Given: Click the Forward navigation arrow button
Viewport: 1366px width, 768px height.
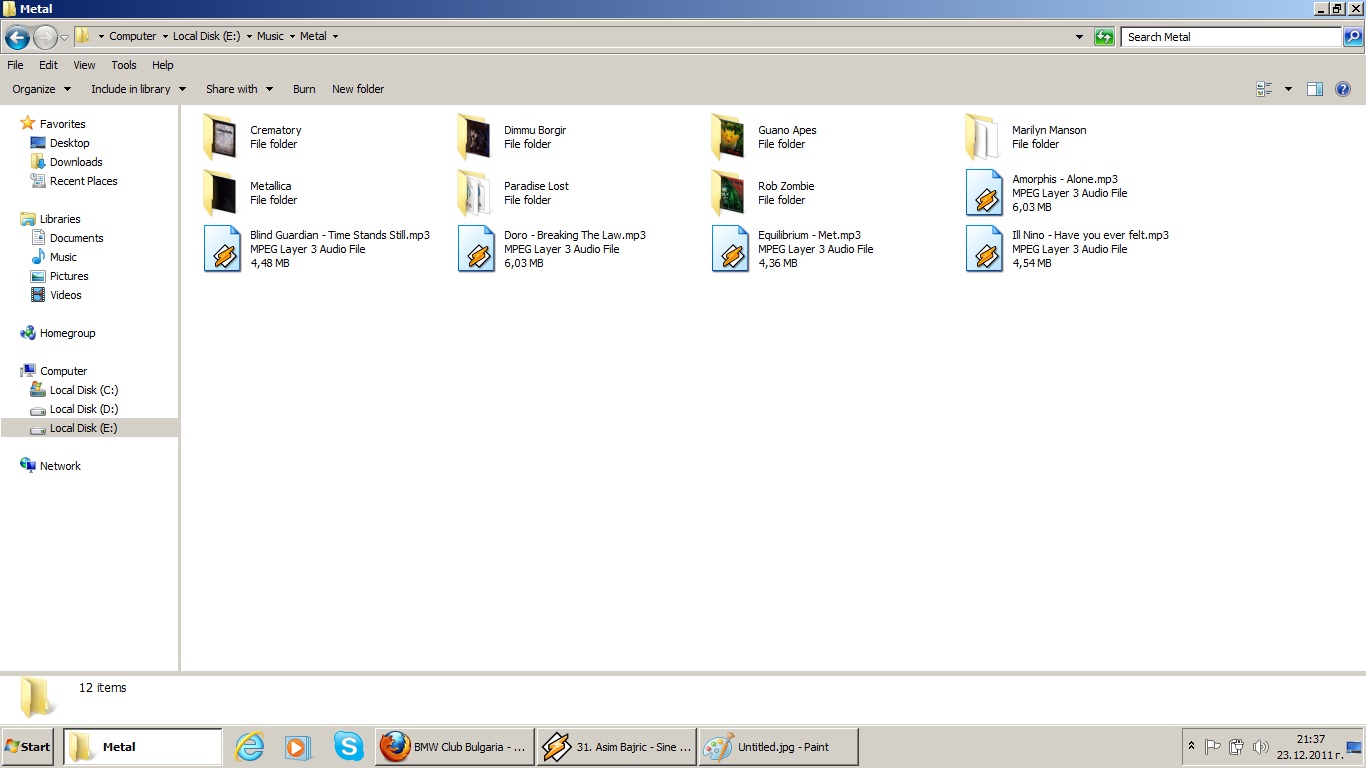Looking at the screenshot, I should click(x=45, y=38).
